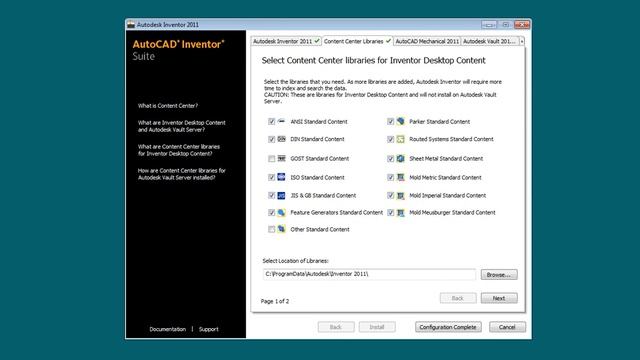640x360 pixels.
Task: Toggle Routed Systems Standard Content checkbox
Action: coord(391,140)
